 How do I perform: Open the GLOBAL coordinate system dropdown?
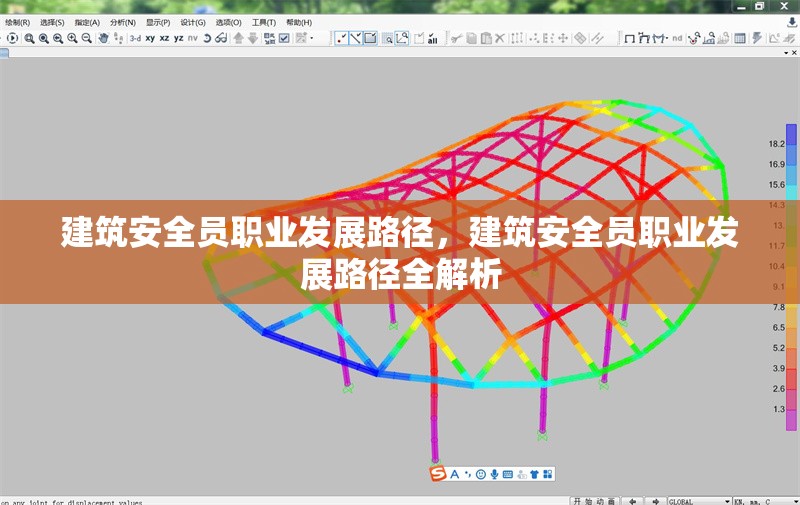coord(699,501)
